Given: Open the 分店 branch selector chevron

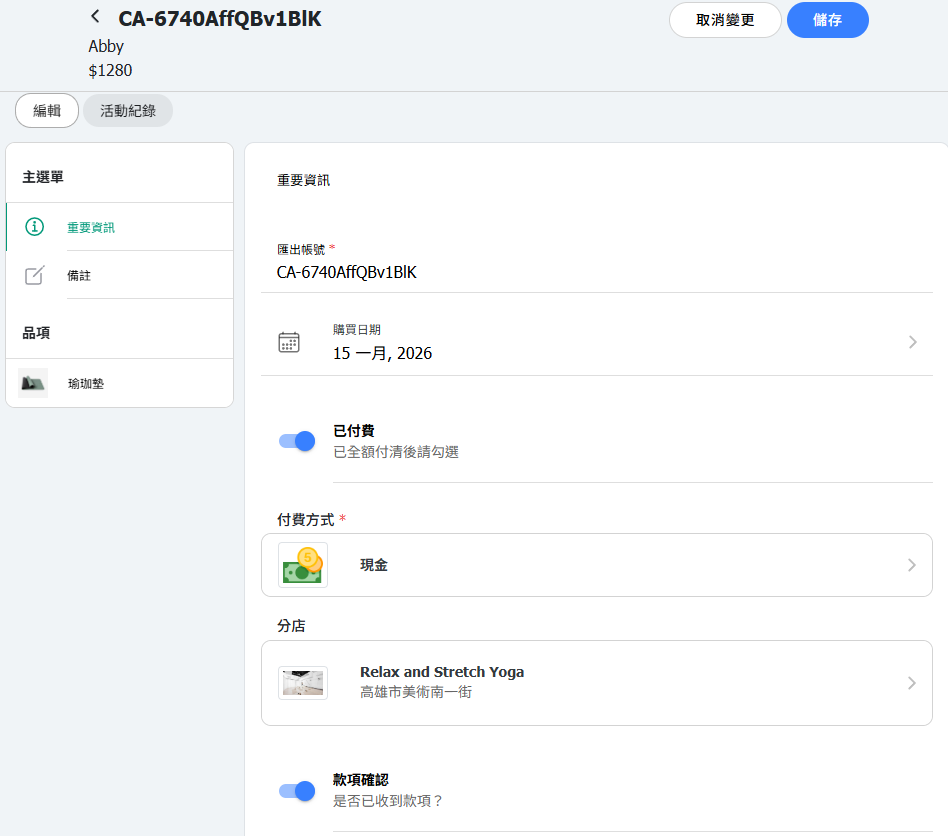Looking at the screenshot, I should point(911,683).
